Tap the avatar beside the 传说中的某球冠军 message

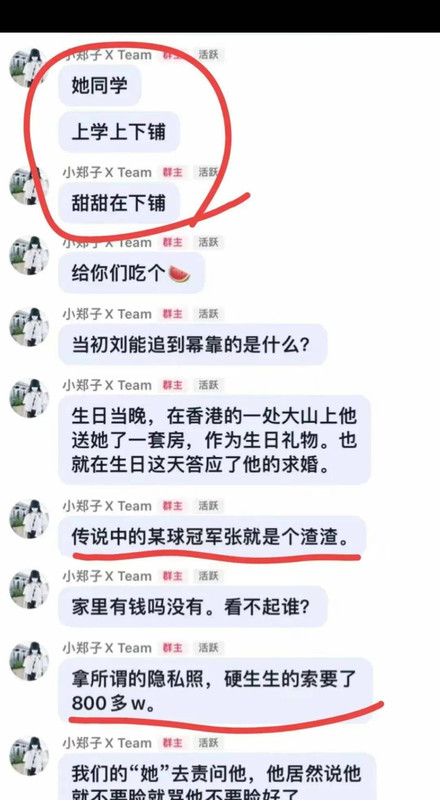[29, 519]
